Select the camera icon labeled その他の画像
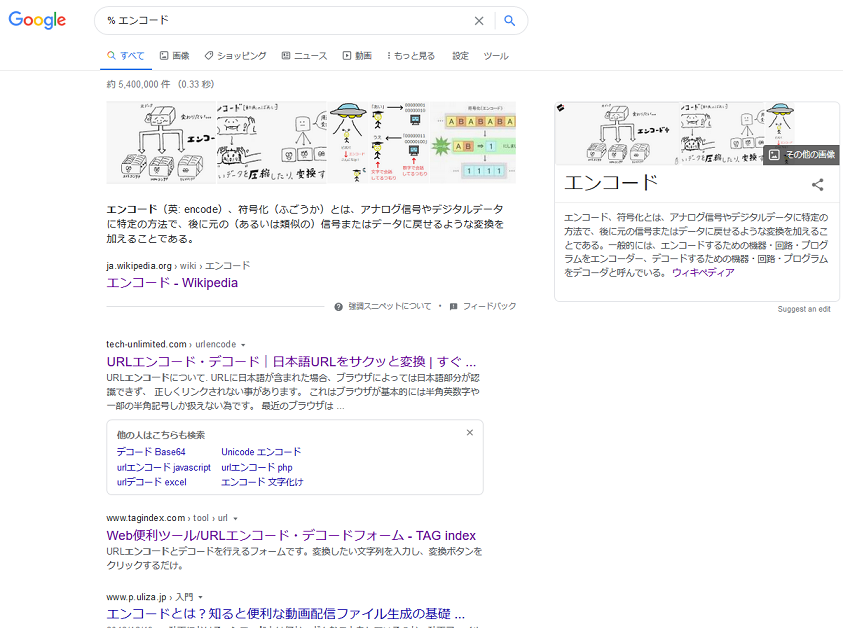 (775, 154)
